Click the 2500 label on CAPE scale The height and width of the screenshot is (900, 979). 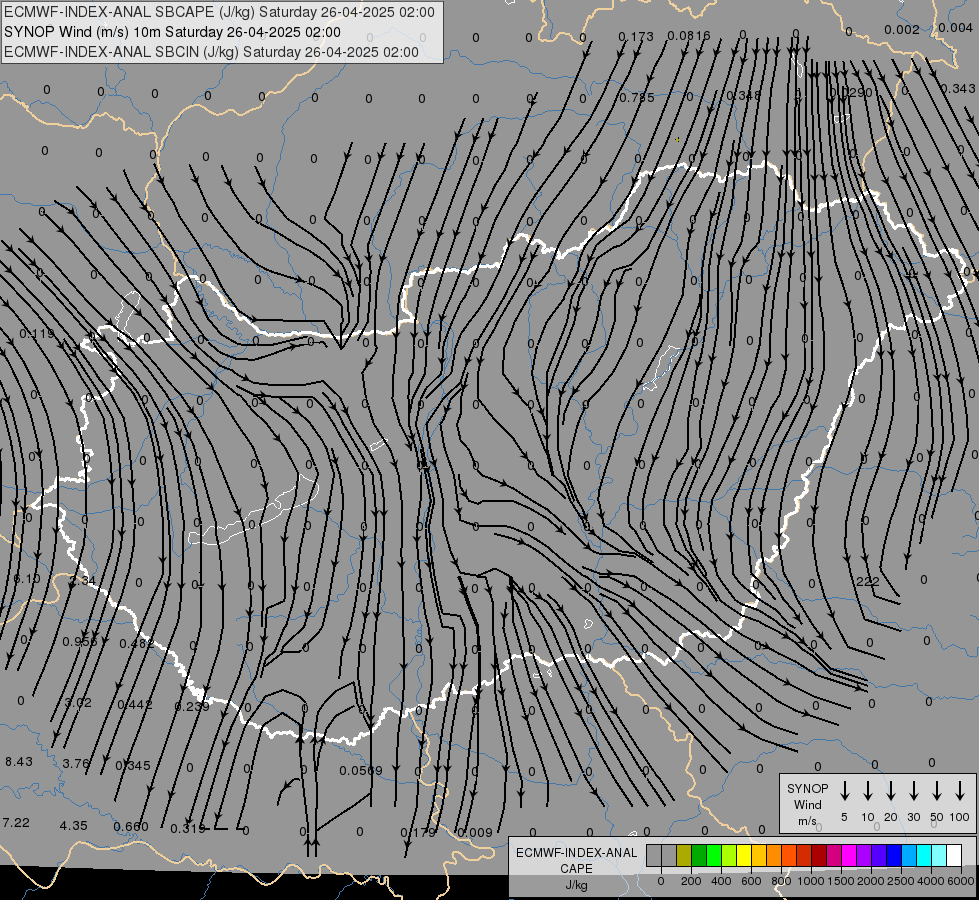click(900, 881)
